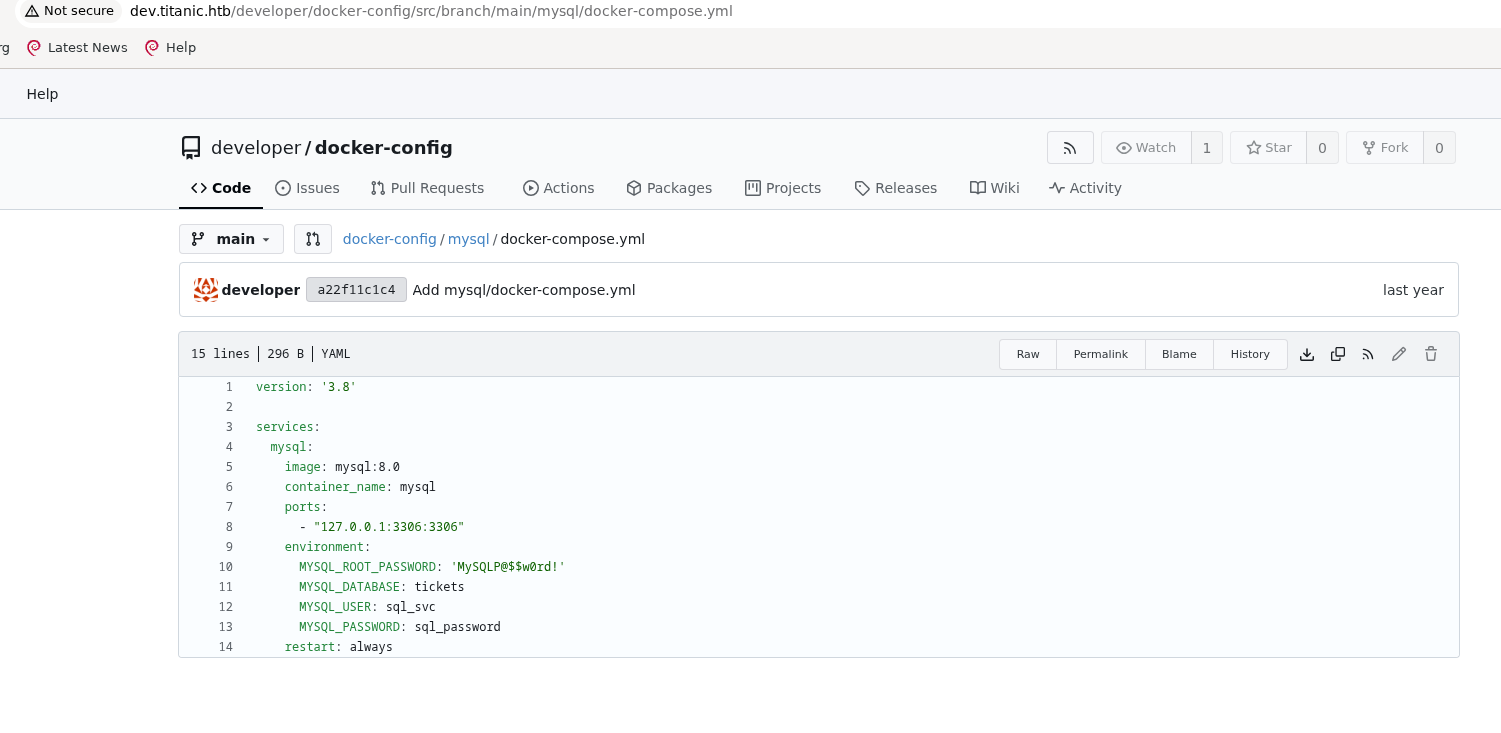Viewport: 1501px width, 733px height.
Task: Fork the docker-config repository
Action: 1384,148
